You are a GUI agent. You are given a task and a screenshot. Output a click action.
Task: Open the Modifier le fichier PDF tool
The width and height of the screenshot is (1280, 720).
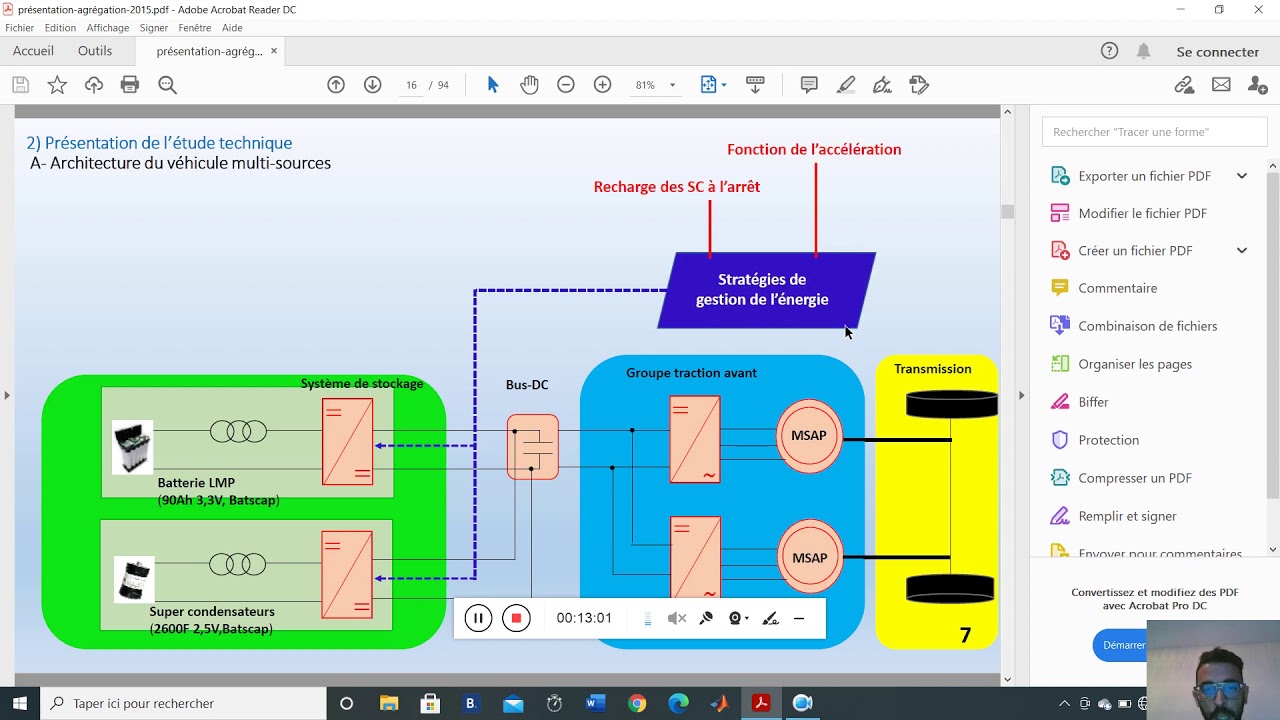click(1142, 213)
